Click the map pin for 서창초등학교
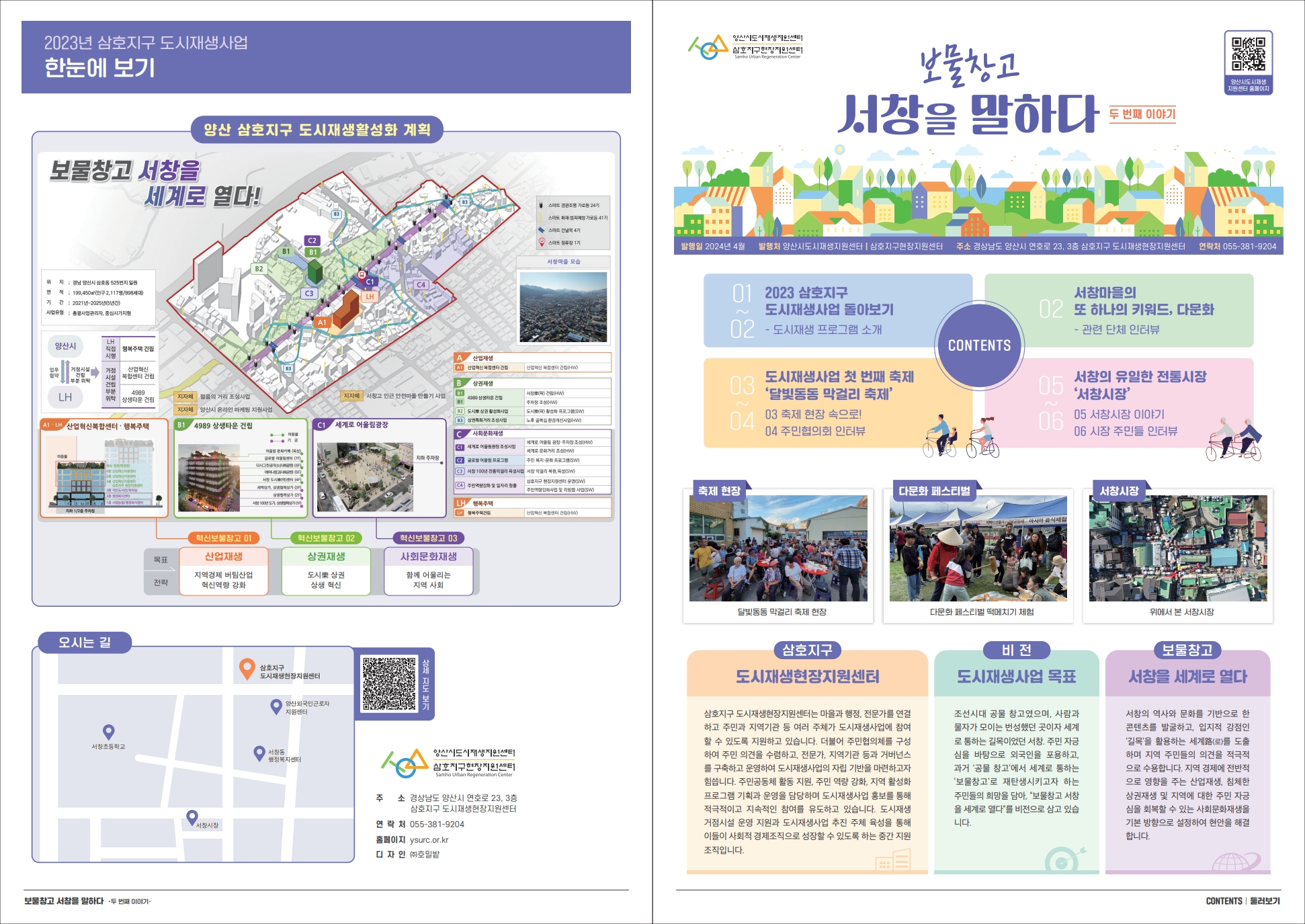Viewport: 1305px width, 924px height. coord(108,732)
